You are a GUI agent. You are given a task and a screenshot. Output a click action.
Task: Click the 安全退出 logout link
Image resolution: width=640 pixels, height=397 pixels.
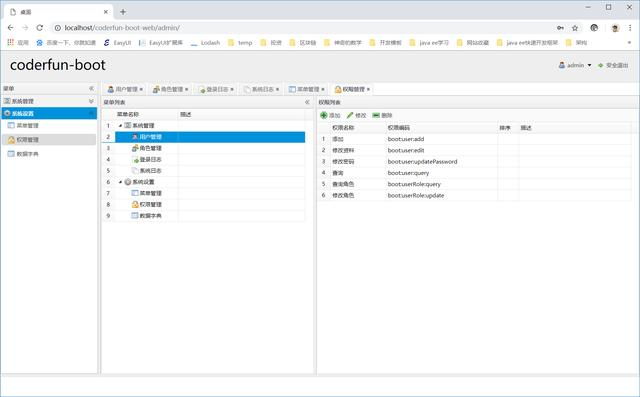pos(613,65)
